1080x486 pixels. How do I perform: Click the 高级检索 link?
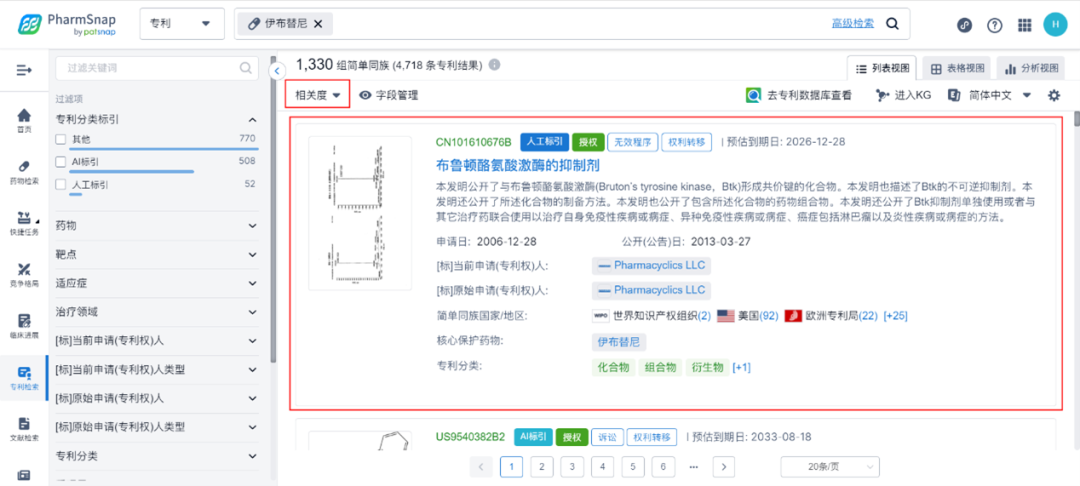852,23
